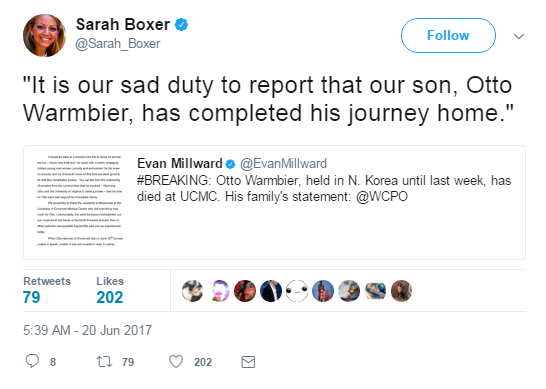Open the family statement document thumbnail

[80, 202]
